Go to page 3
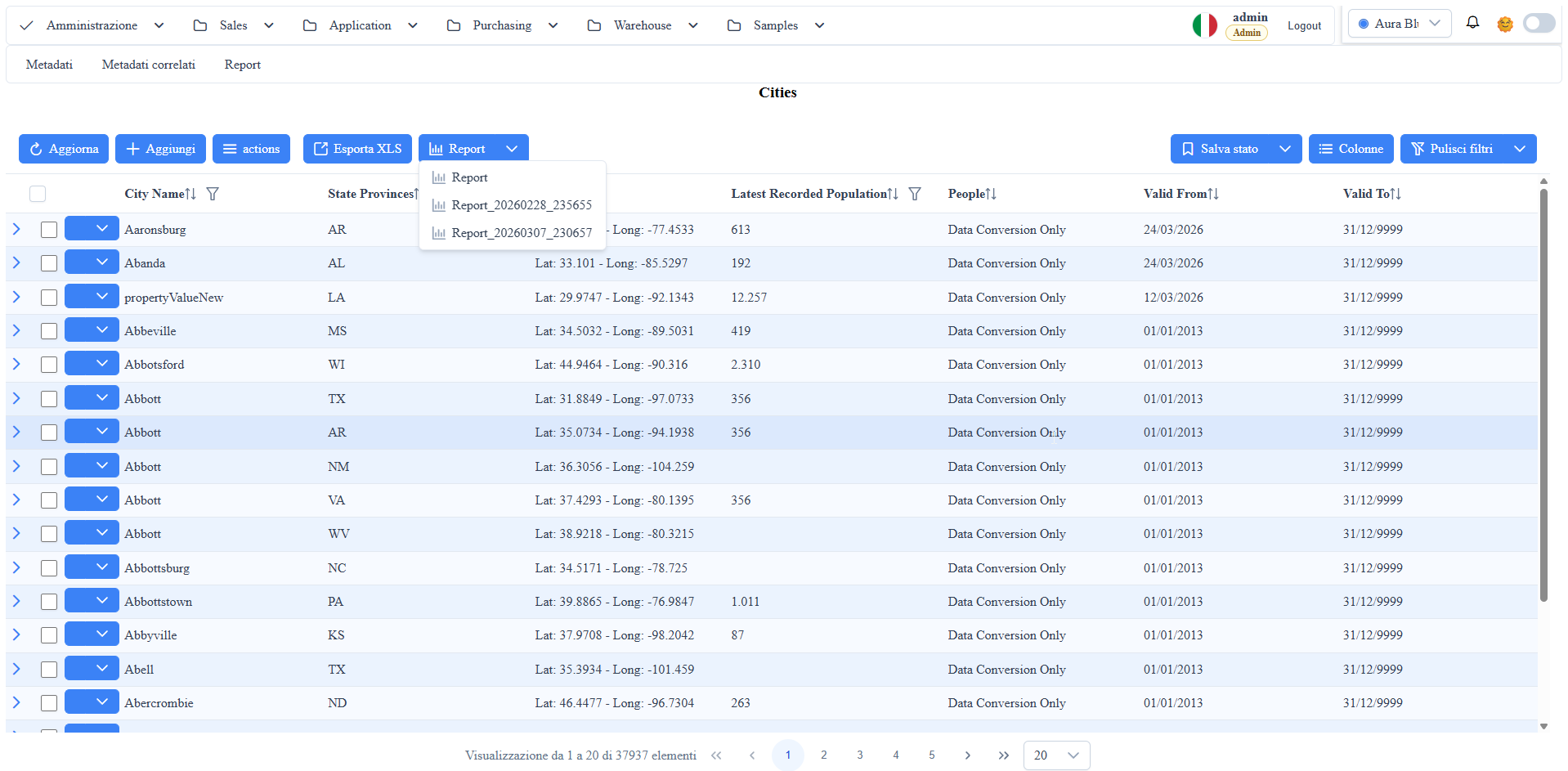This screenshot has height=771, width=1568. [860, 755]
